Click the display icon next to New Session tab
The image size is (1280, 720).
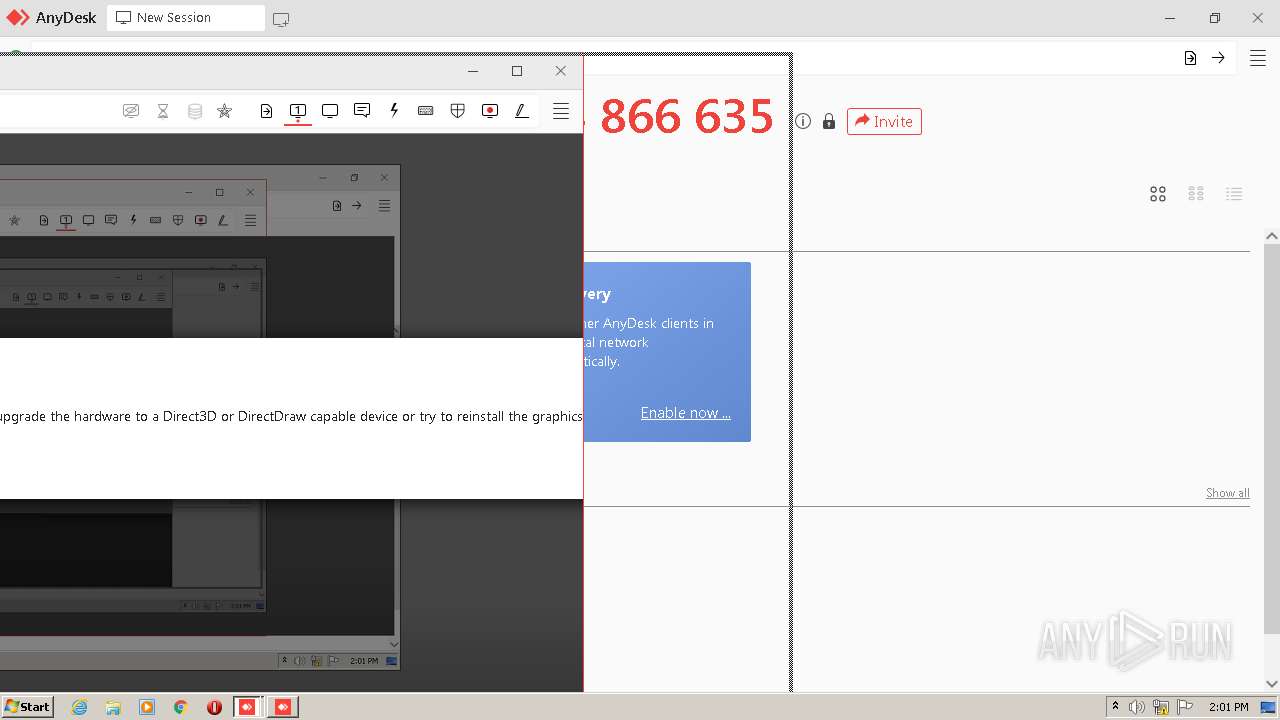(281, 19)
